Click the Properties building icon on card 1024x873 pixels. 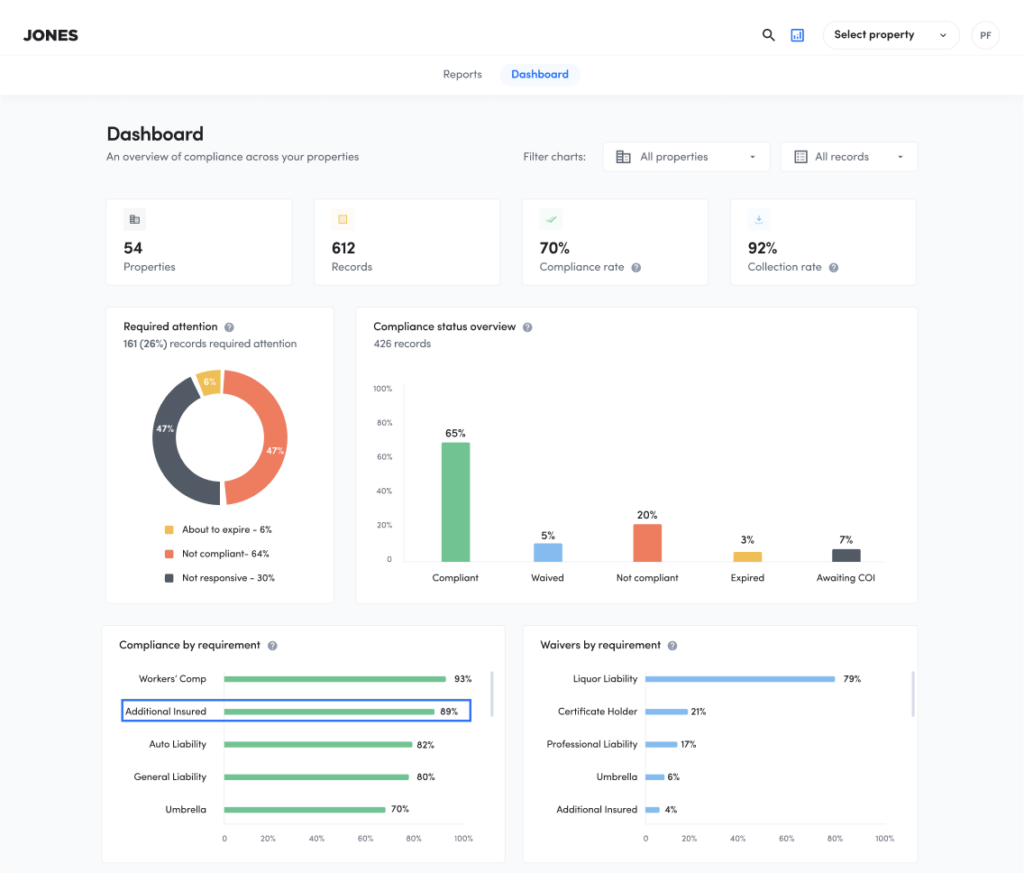[135, 219]
